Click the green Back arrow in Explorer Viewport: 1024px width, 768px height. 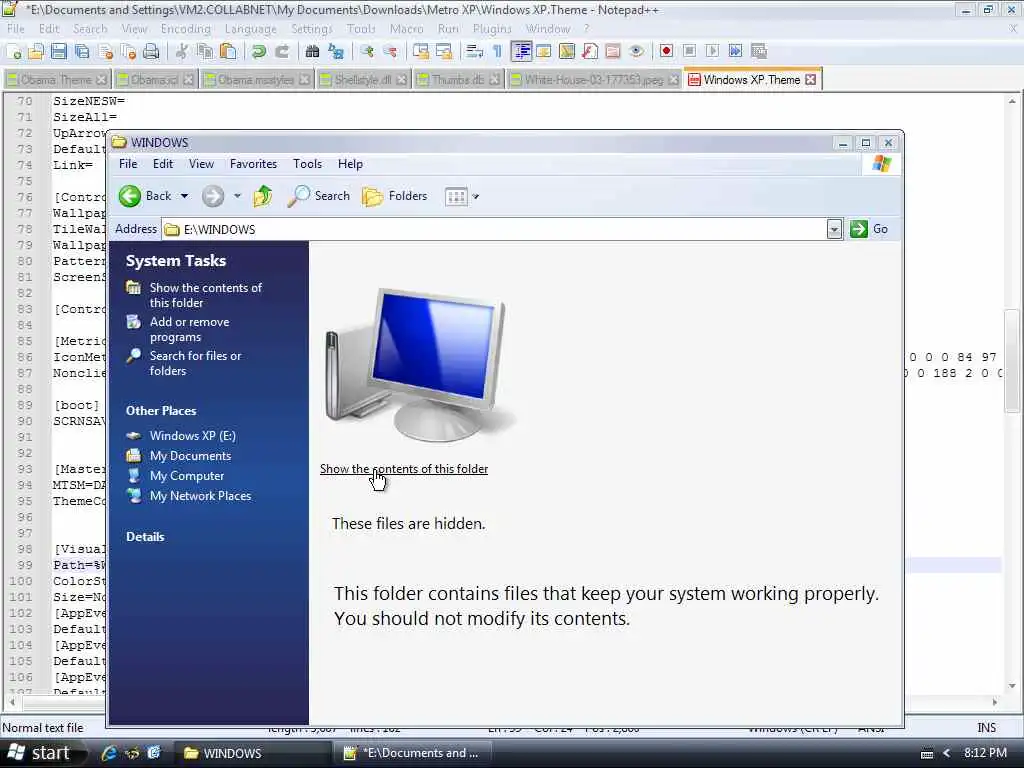pyautogui.click(x=130, y=196)
